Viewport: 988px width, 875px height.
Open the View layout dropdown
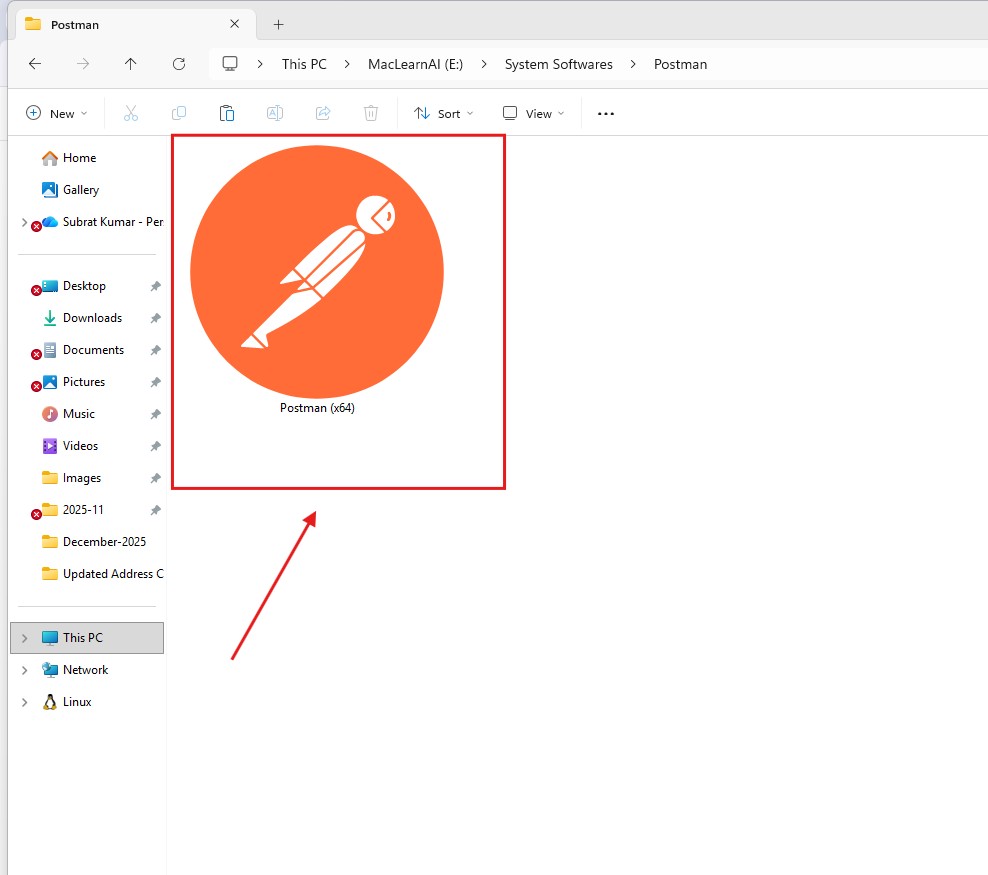(534, 114)
